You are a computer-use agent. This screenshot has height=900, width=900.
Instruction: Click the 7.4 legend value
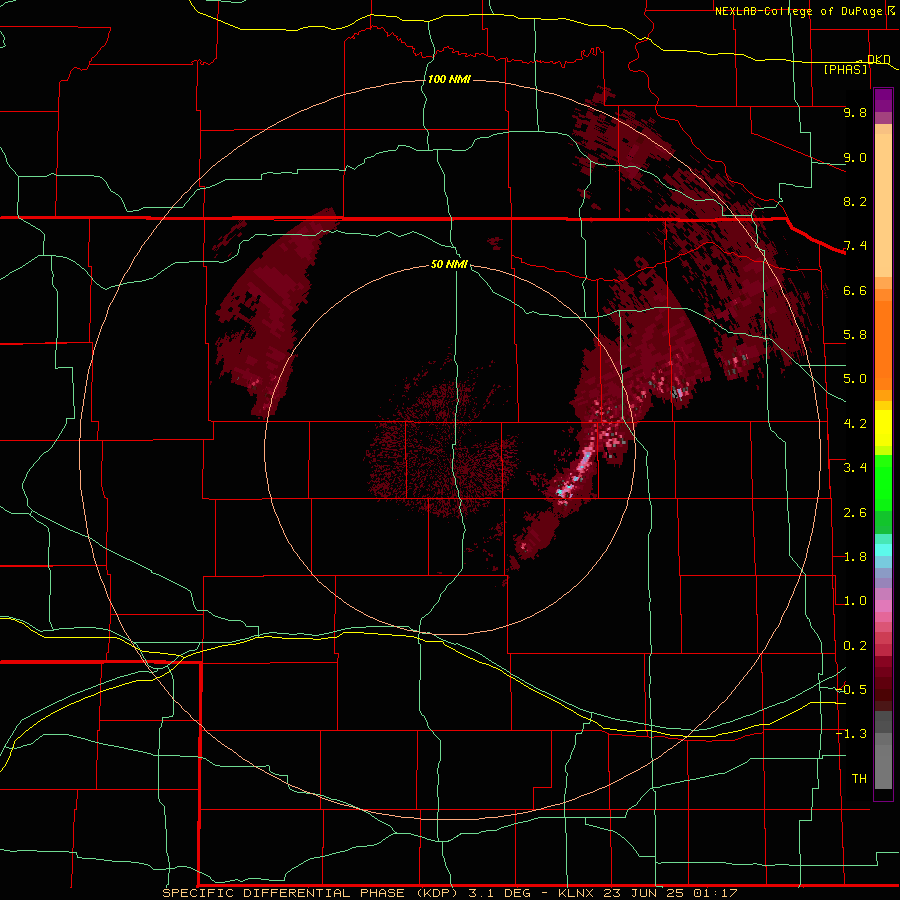[x=855, y=246]
